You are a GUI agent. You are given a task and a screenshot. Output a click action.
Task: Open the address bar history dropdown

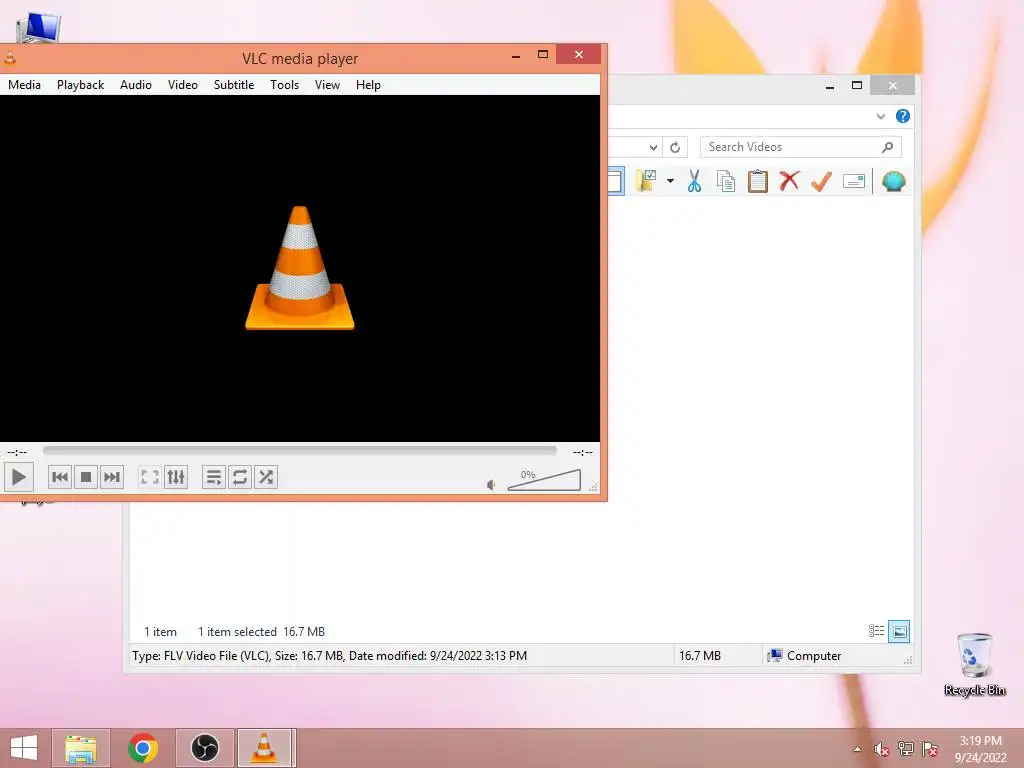pyautogui.click(x=653, y=148)
